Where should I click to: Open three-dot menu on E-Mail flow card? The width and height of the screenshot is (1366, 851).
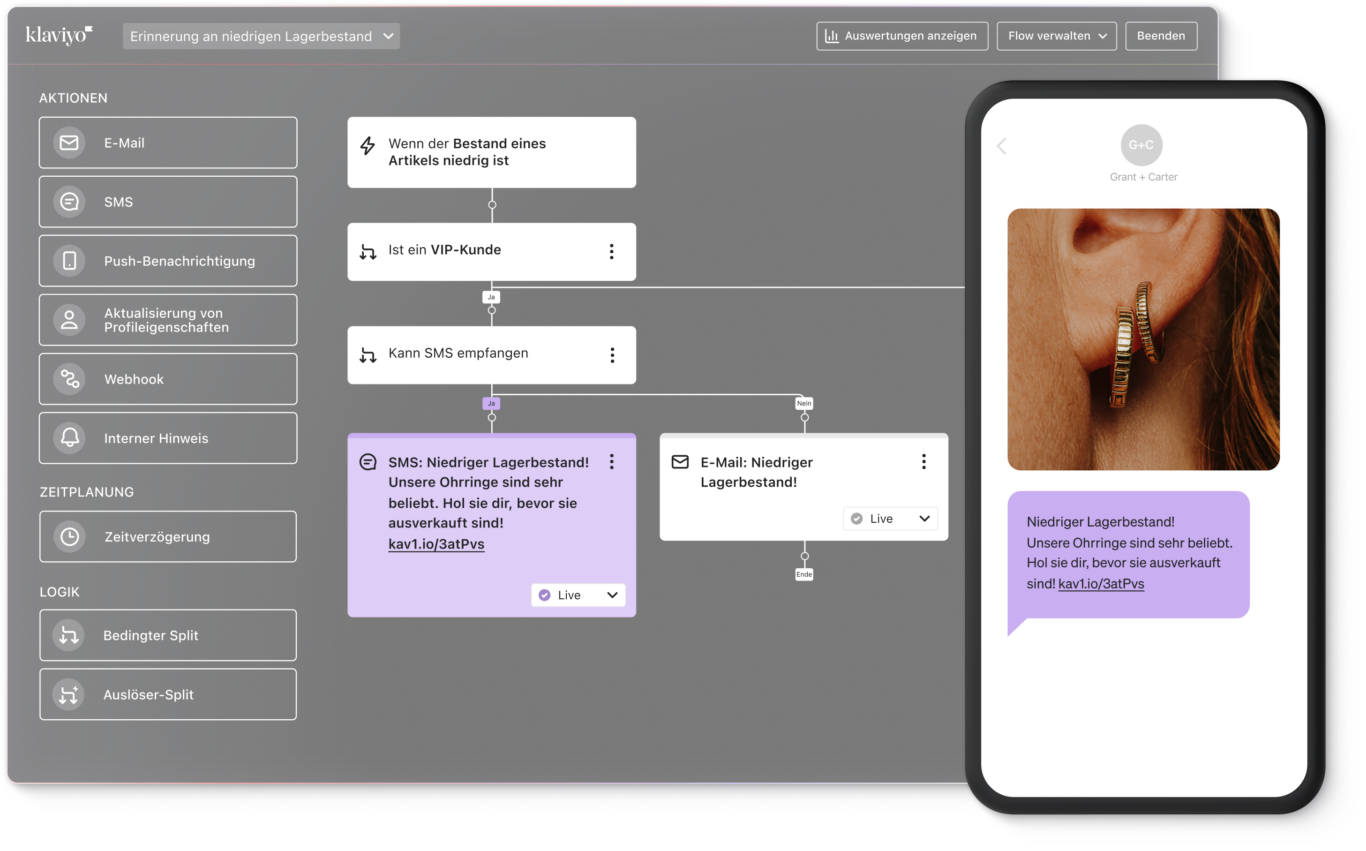click(x=924, y=462)
